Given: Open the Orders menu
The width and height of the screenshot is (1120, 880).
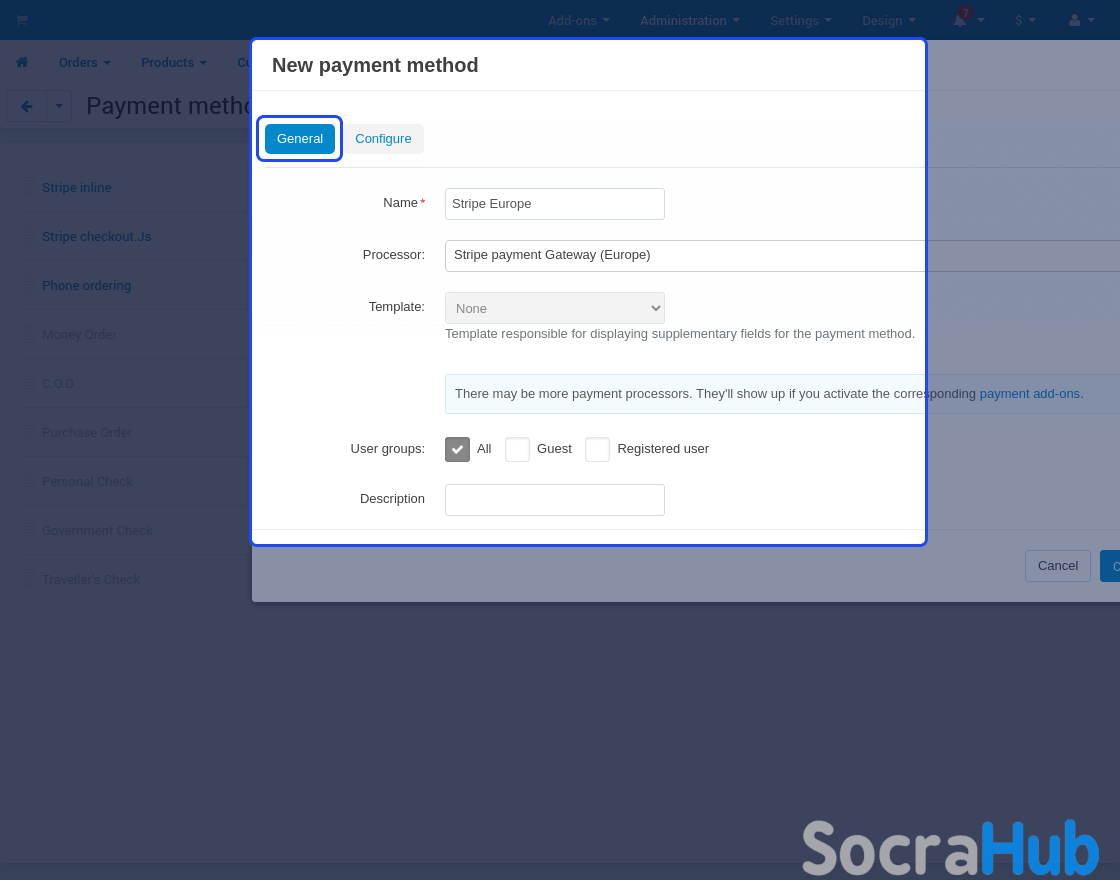Looking at the screenshot, I should pos(84,63).
